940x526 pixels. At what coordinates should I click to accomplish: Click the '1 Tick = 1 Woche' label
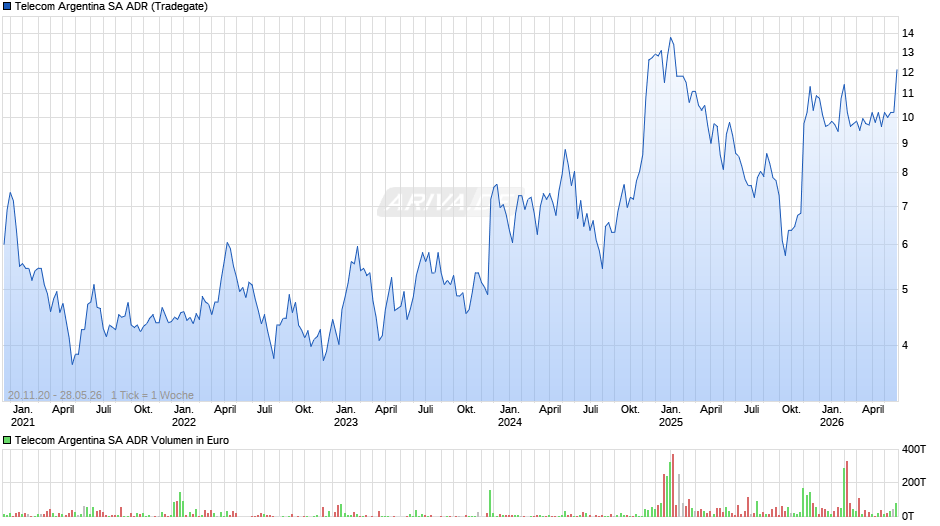coord(152,395)
